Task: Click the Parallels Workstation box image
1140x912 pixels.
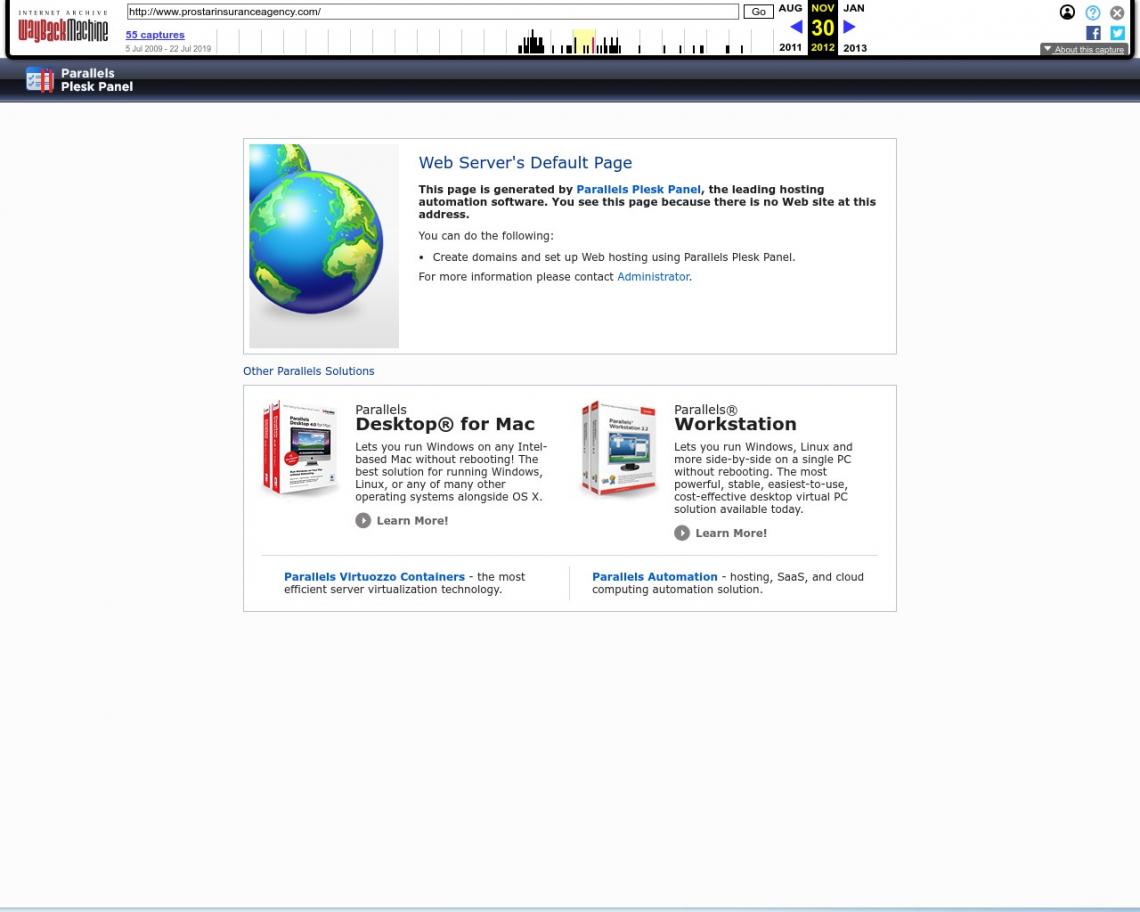Action: pos(619,448)
